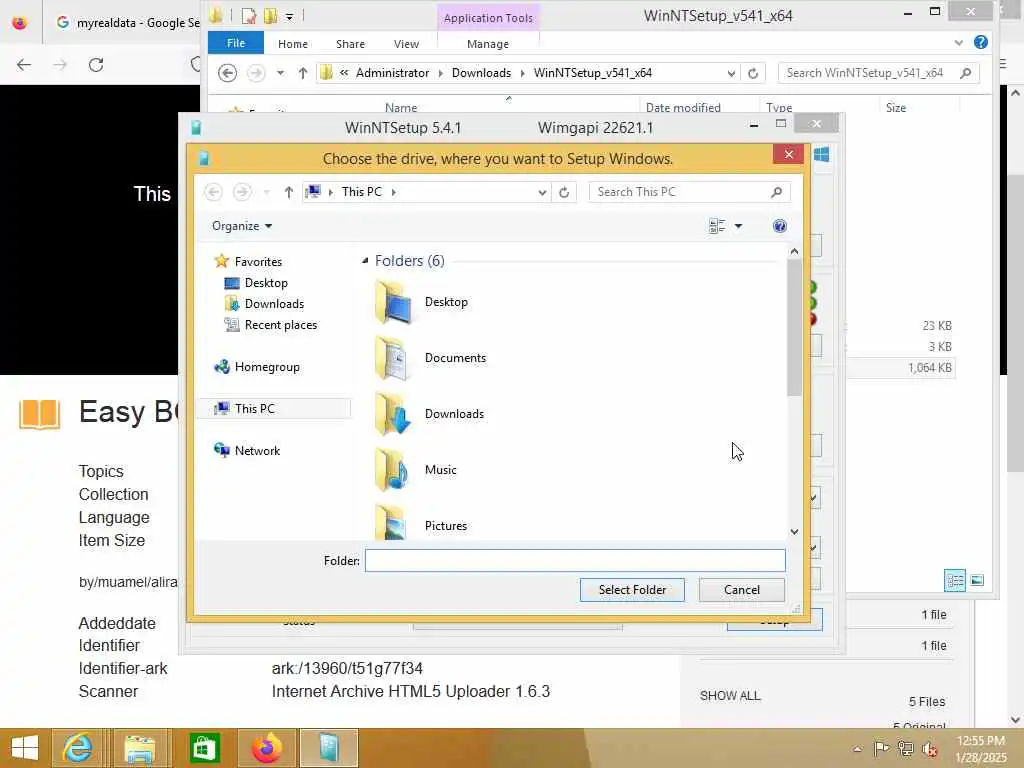Click the change view icon in the dialog

tap(717, 226)
